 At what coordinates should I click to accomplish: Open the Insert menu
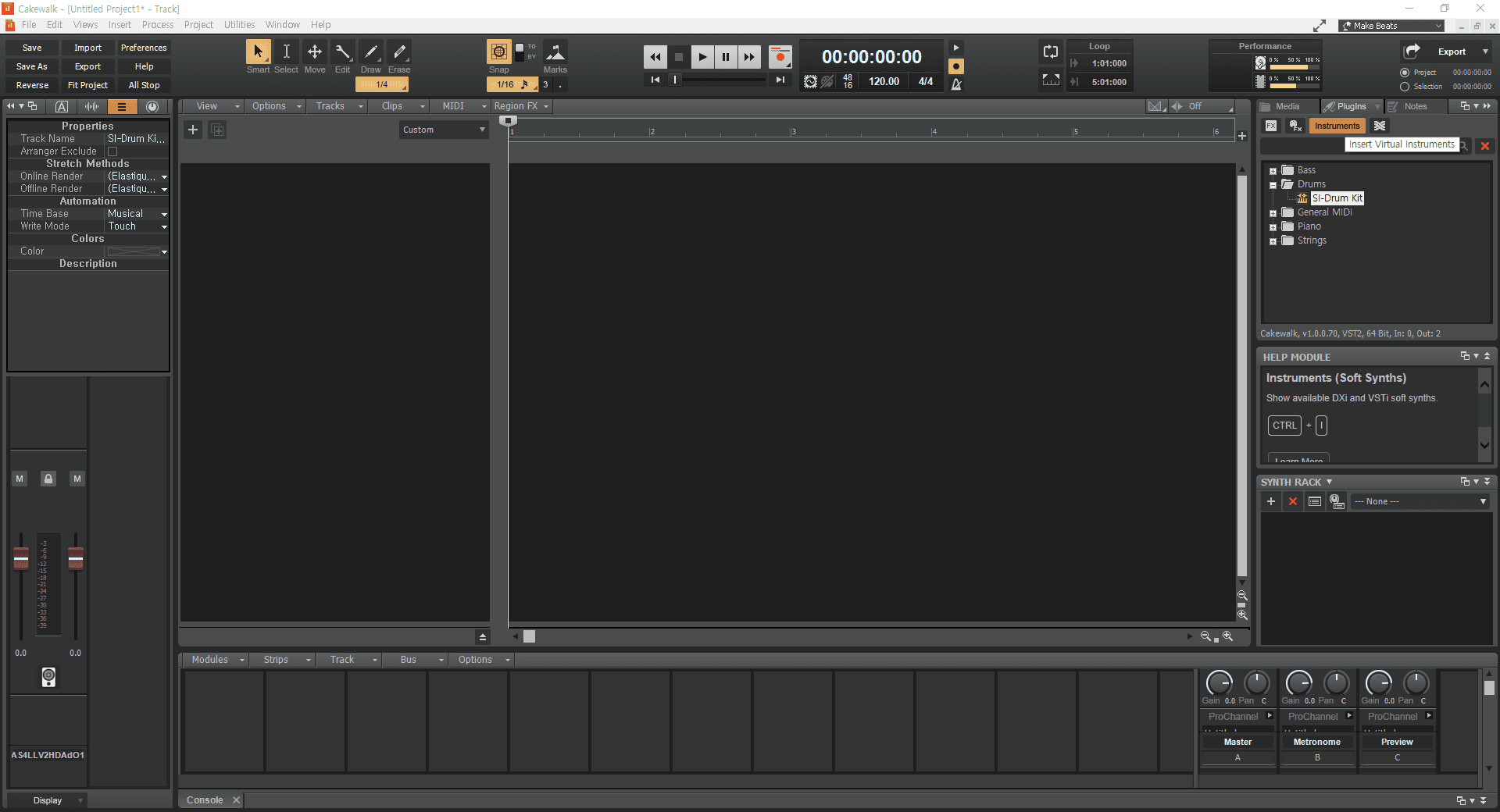click(120, 24)
